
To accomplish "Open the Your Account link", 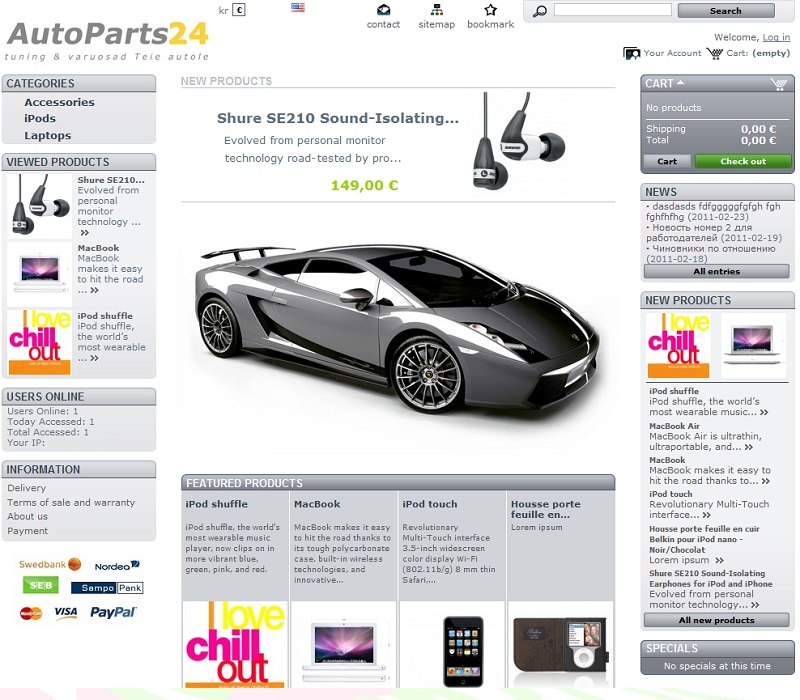I will (672, 53).
